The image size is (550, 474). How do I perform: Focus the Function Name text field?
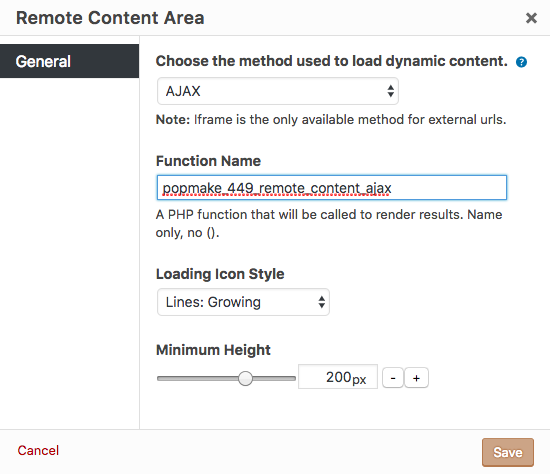tap(331, 188)
